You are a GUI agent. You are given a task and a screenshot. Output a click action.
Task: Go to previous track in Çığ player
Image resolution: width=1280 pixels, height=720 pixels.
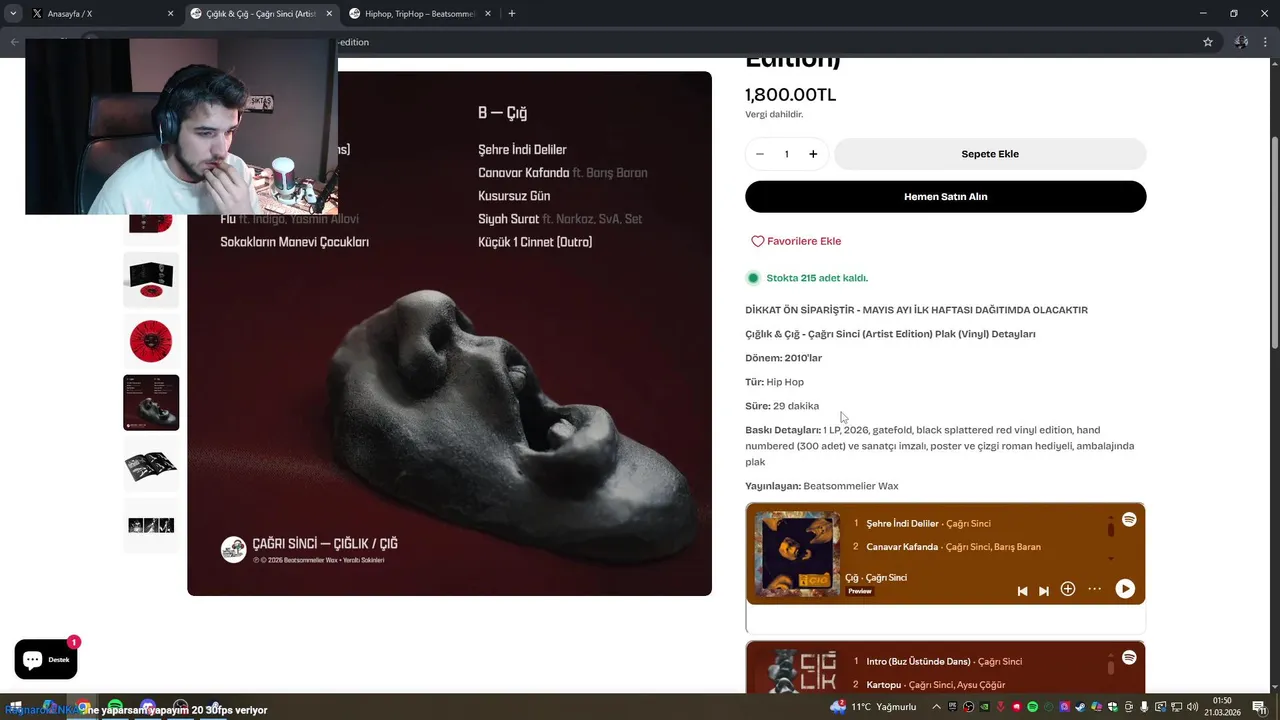[1022, 591]
